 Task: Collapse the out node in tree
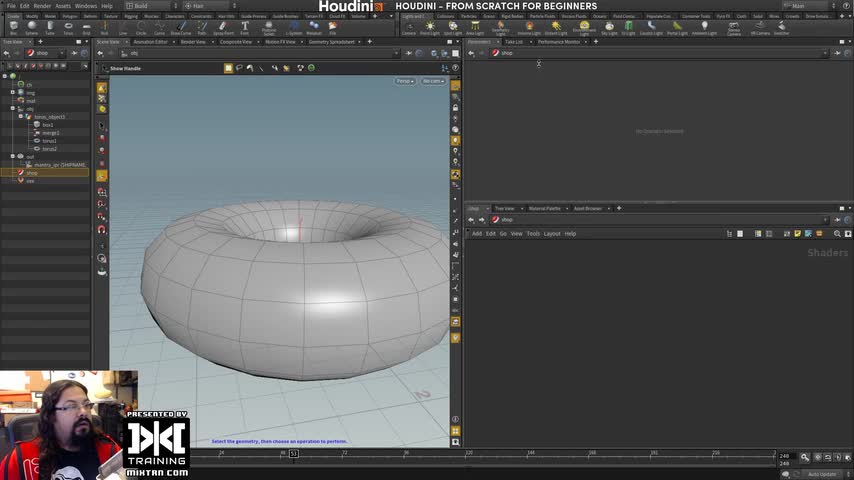[x=12, y=157]
